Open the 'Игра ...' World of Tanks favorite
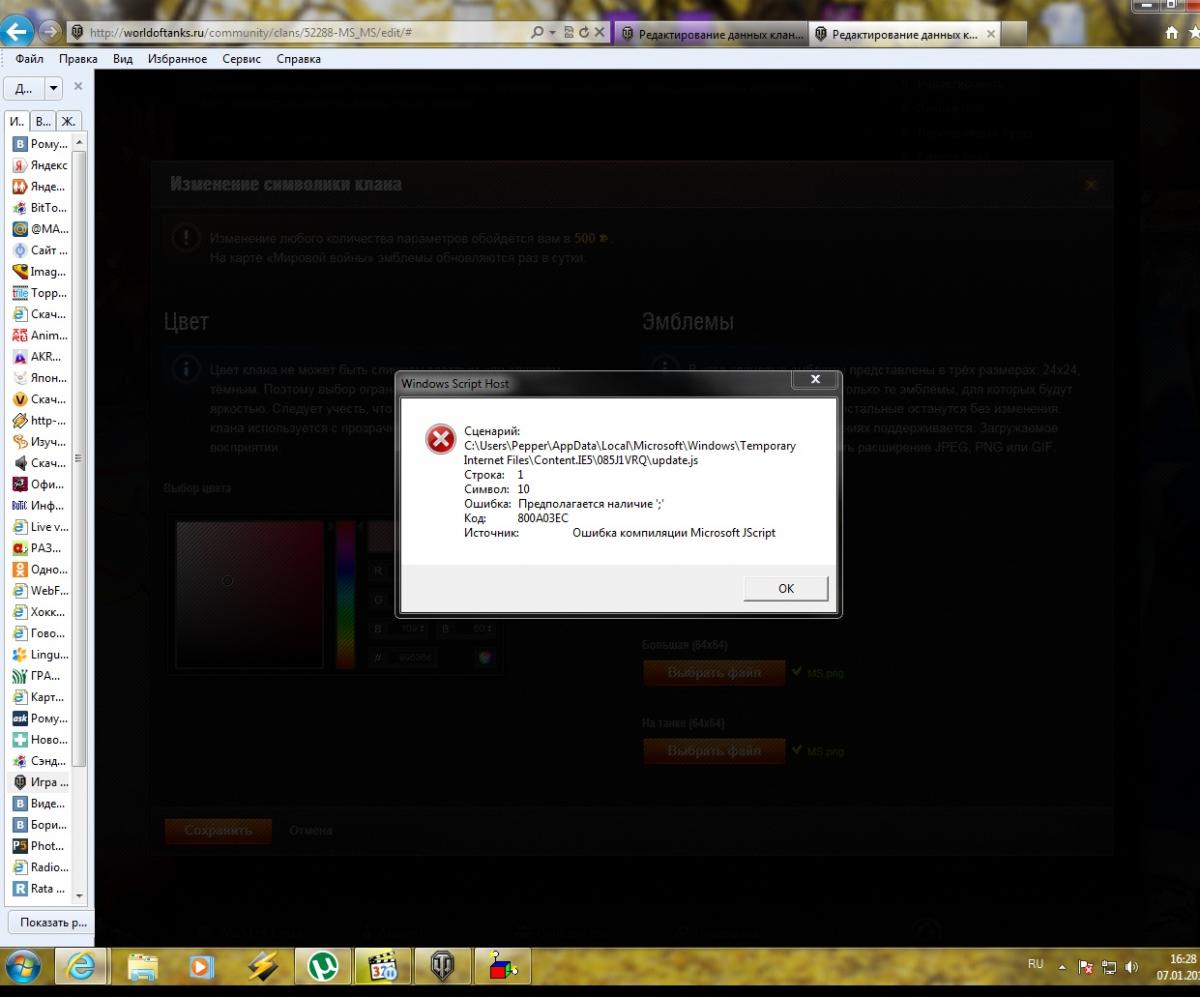1200x997 pixels. click(x=41, y=782)
